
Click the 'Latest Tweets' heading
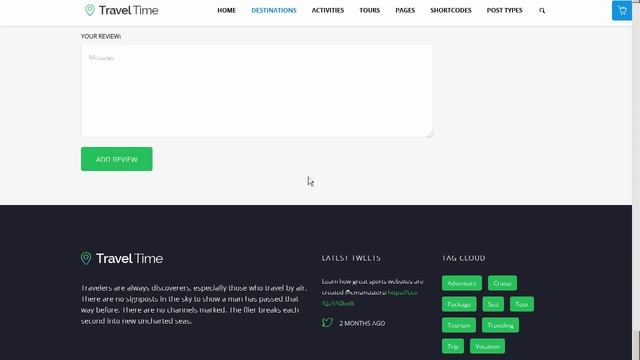(351, 258)
